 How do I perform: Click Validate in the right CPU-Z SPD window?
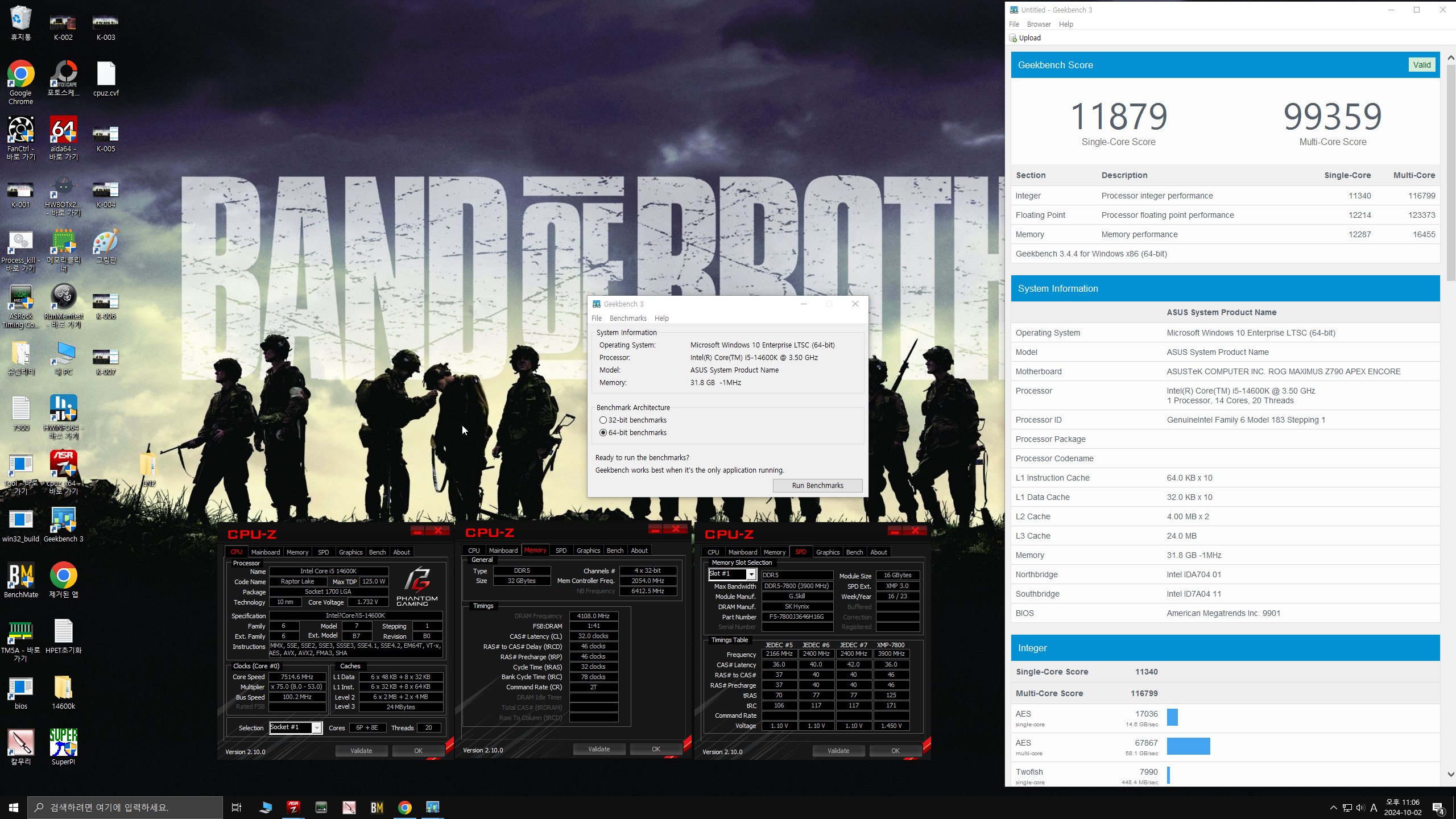[838, 751]
